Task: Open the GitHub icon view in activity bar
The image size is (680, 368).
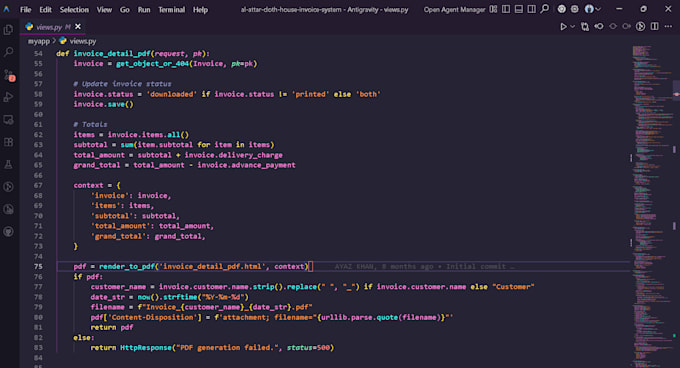Action: tap(8, 232)
